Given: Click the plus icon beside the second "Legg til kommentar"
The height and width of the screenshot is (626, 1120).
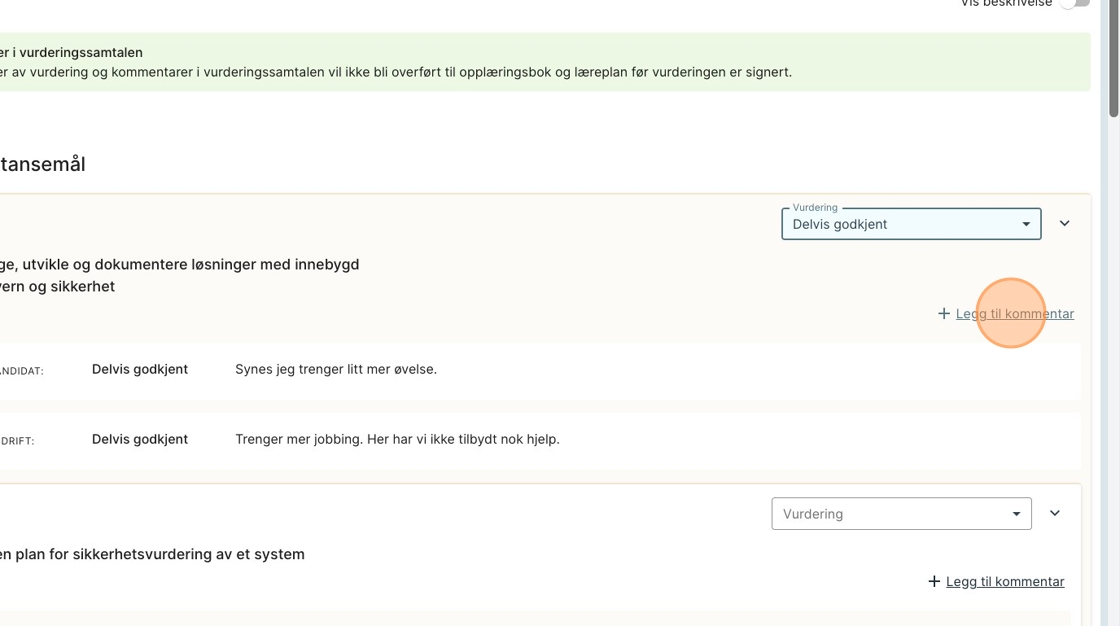Looking at the screenshot, I should click(933, 582).
